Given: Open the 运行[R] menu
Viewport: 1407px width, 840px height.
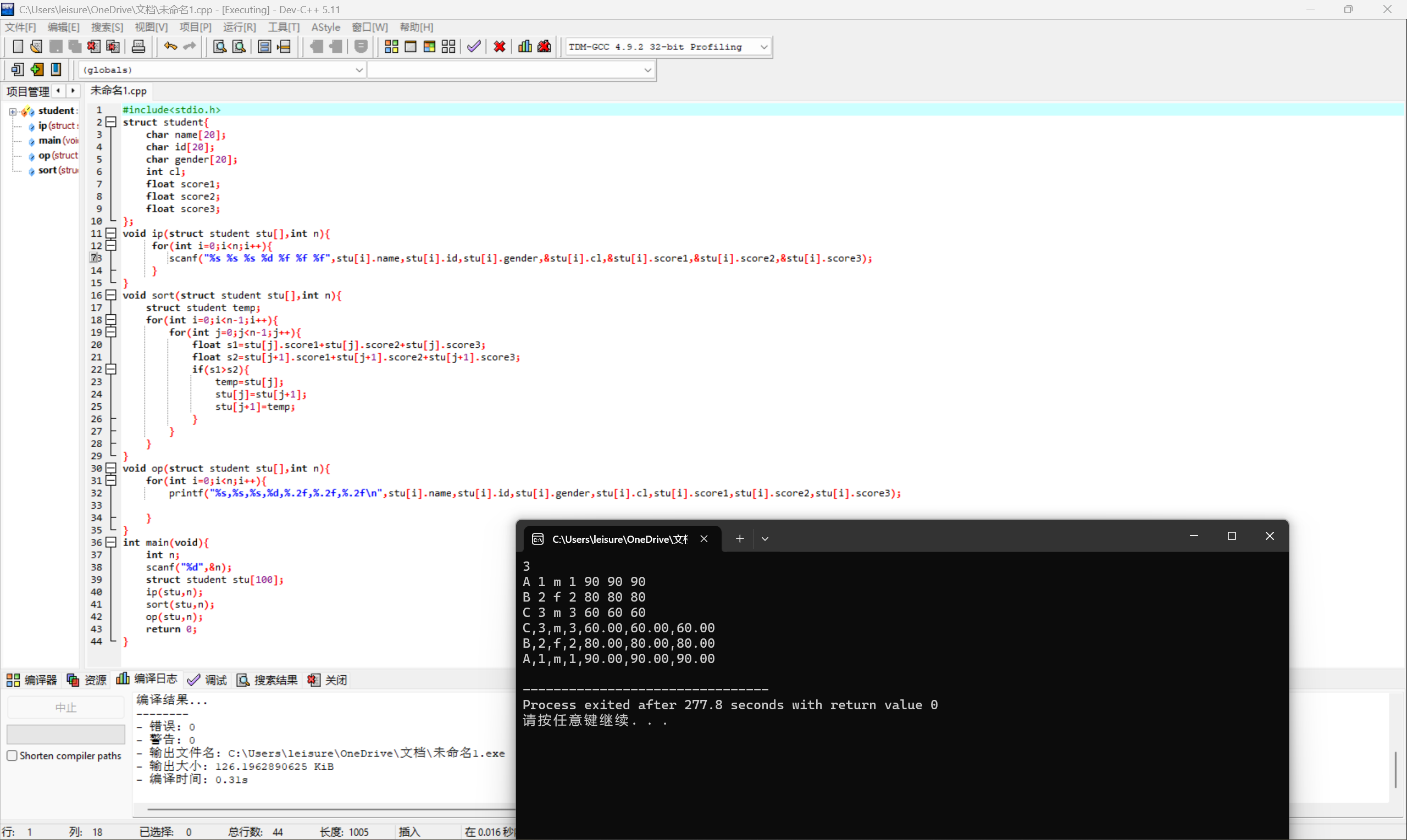Looking at the screenshot, I should click(239, 26).
